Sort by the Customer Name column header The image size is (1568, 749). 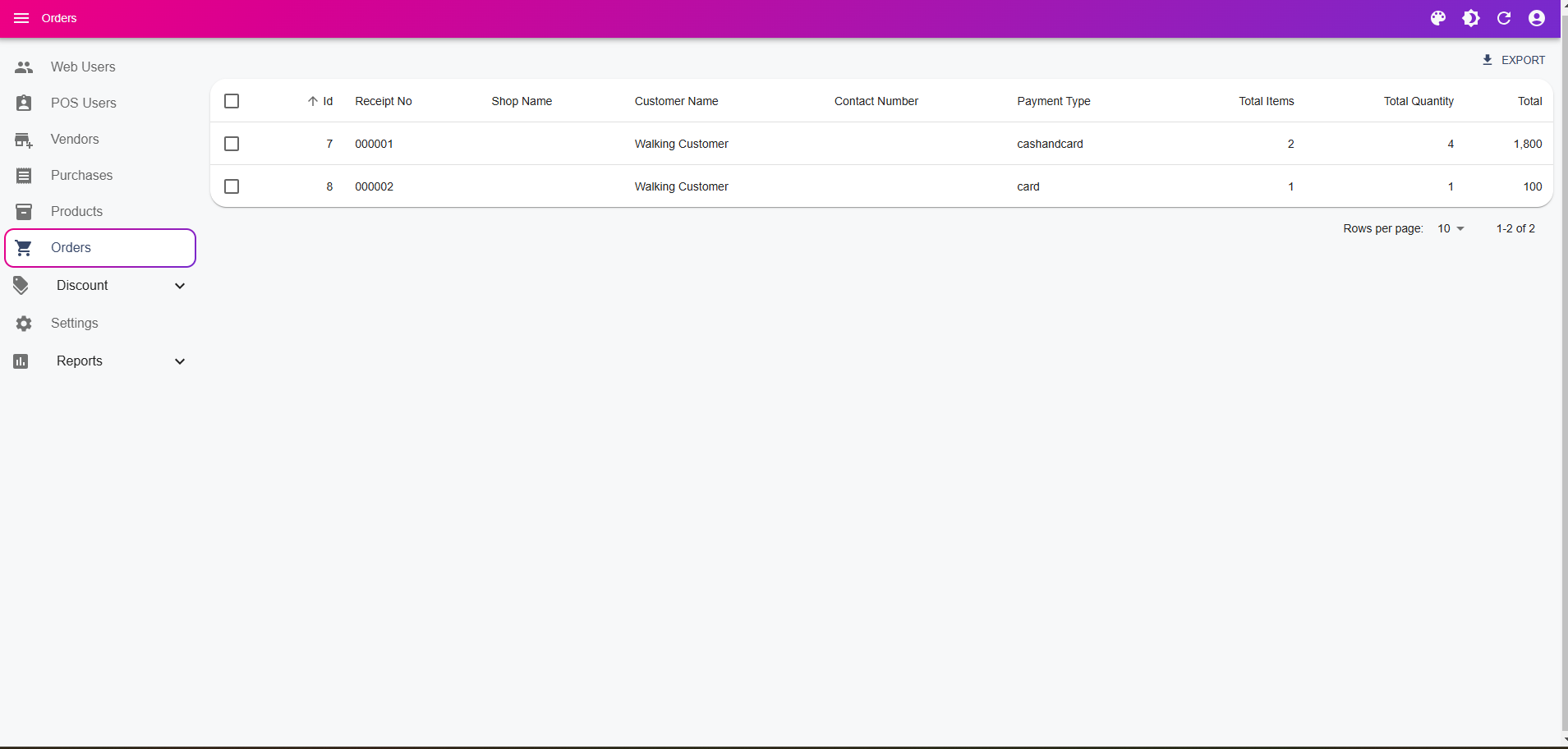(676, 101)
